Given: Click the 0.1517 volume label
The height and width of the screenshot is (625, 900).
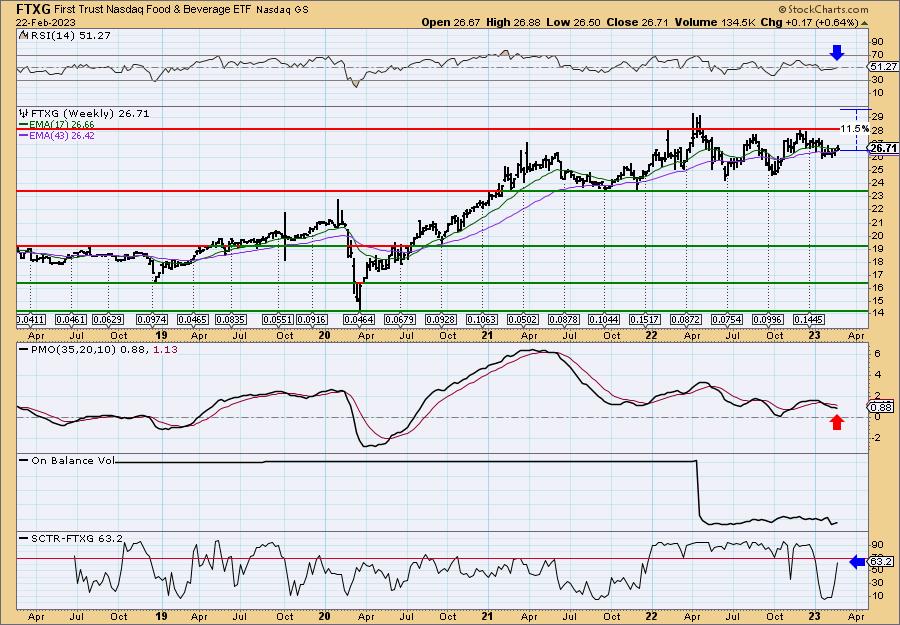Looking at the screenshot, I should tap(645, 319).
